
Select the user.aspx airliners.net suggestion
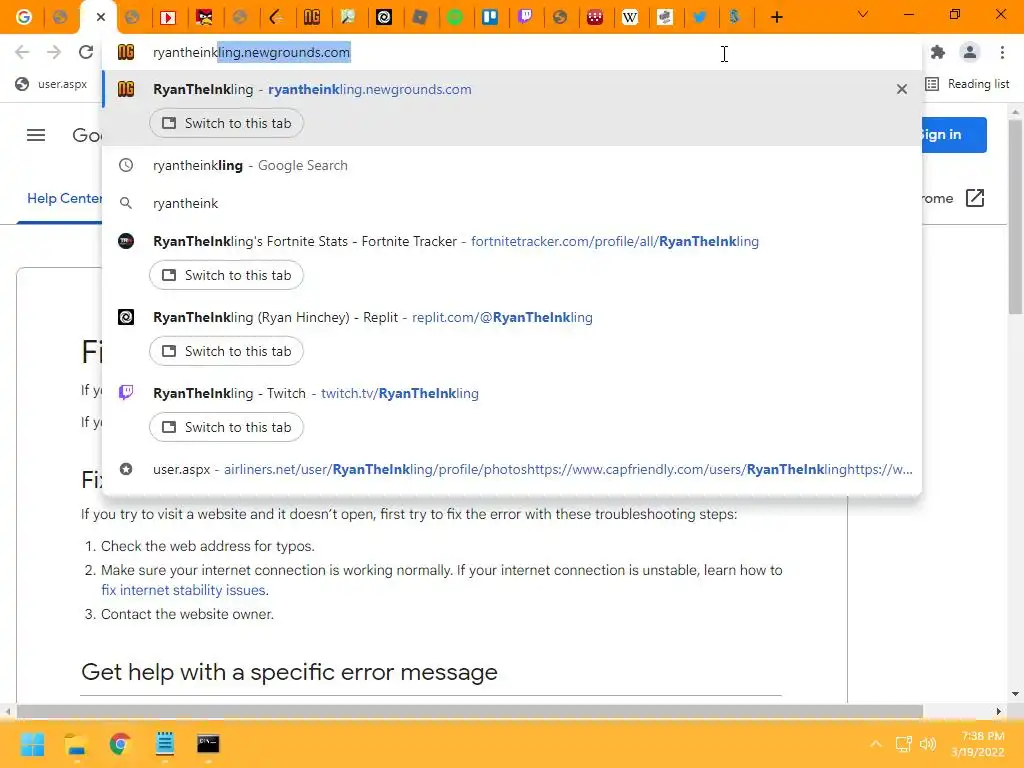(512, 470)
